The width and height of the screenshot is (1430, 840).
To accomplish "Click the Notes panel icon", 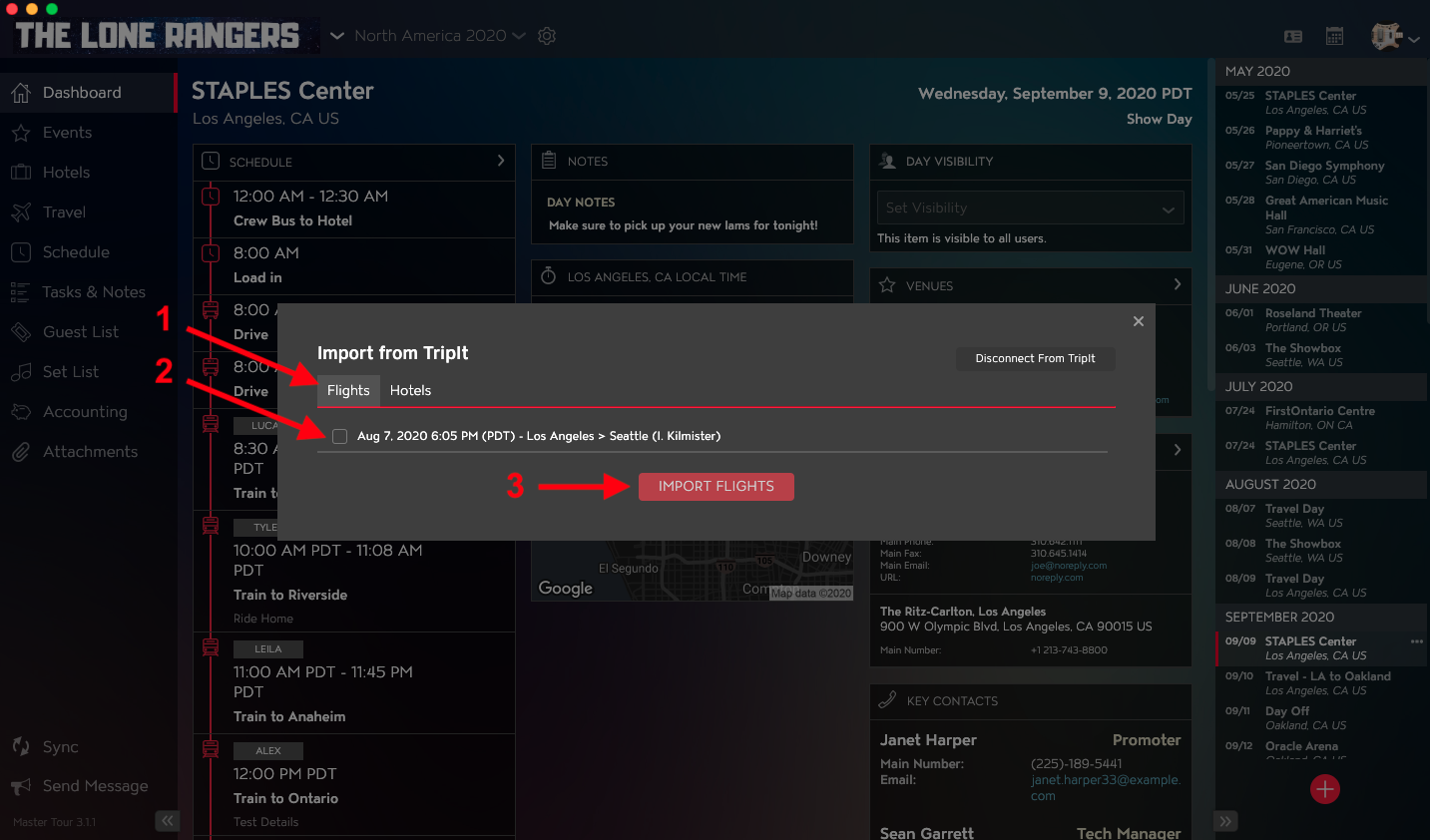I will coord(549,161).
